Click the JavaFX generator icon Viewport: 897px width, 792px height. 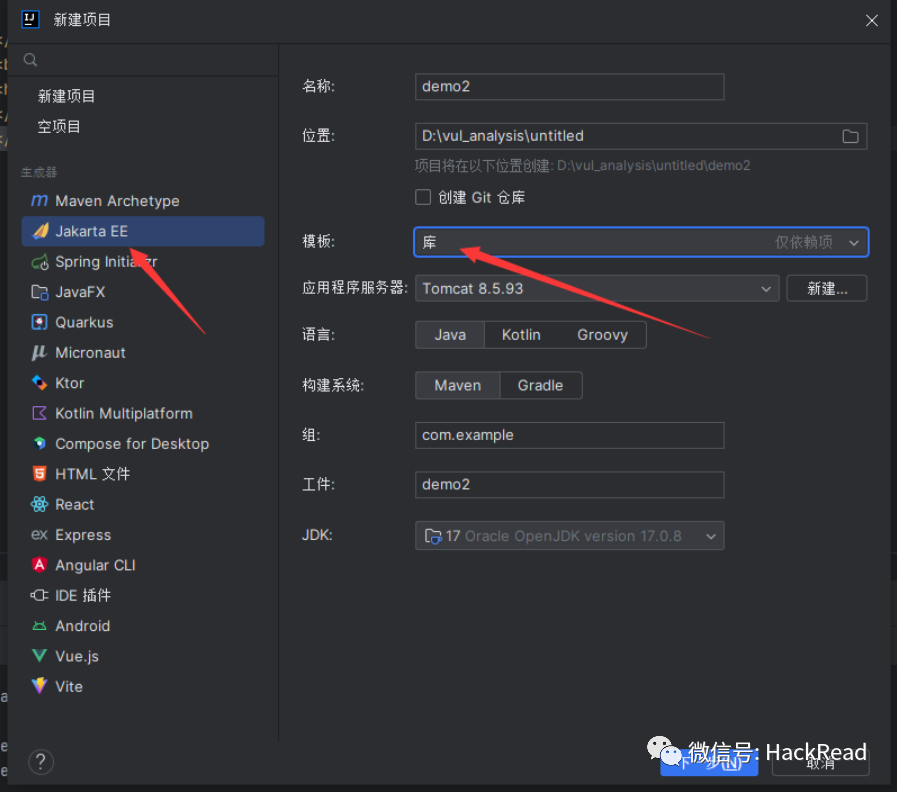coord(40,292)
